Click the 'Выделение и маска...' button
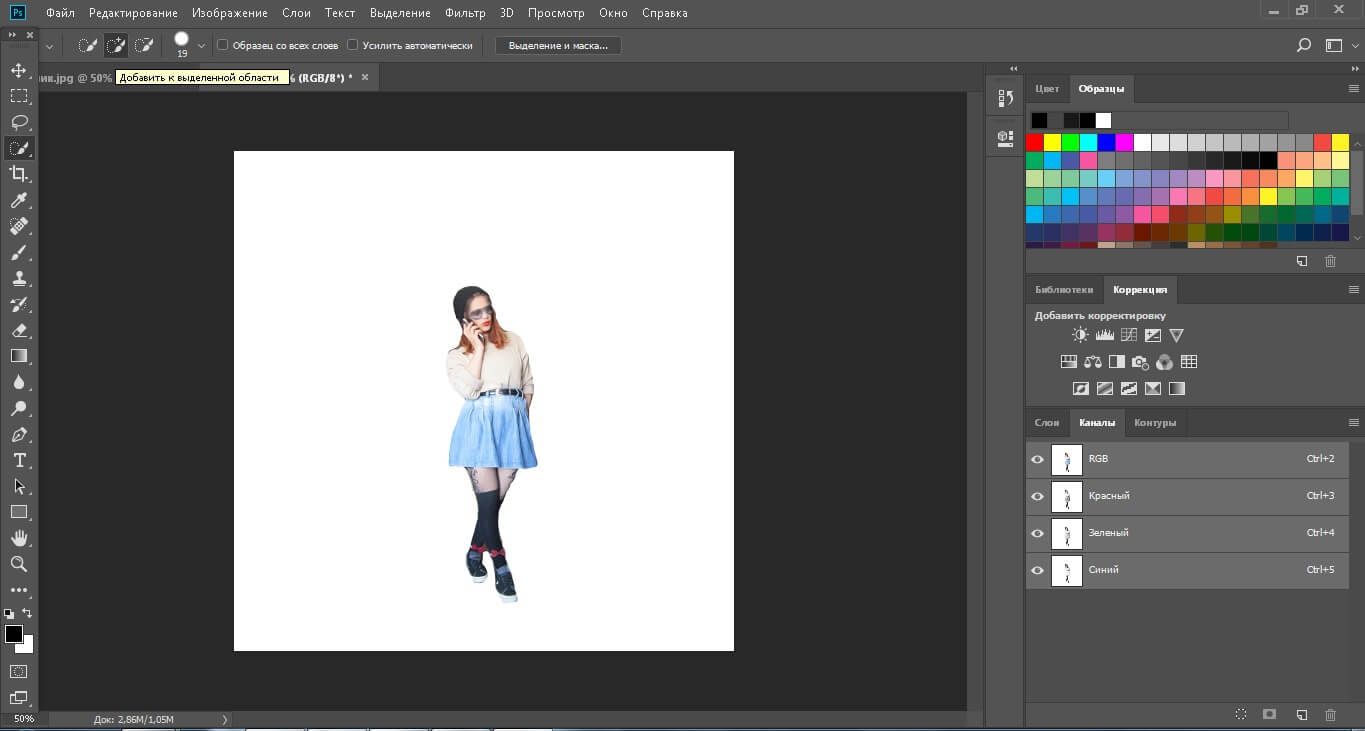 558,45
